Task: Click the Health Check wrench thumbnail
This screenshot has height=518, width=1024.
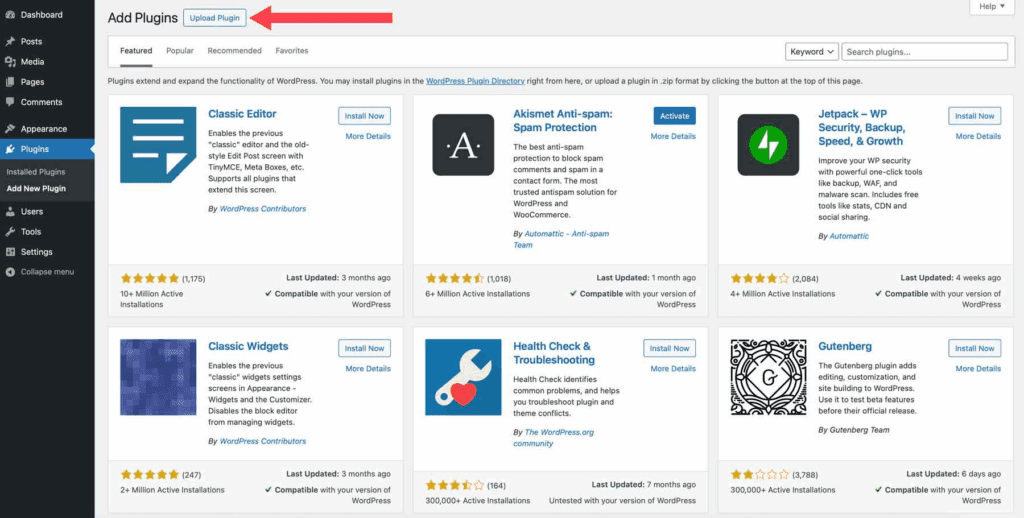Action: (463, 377)
